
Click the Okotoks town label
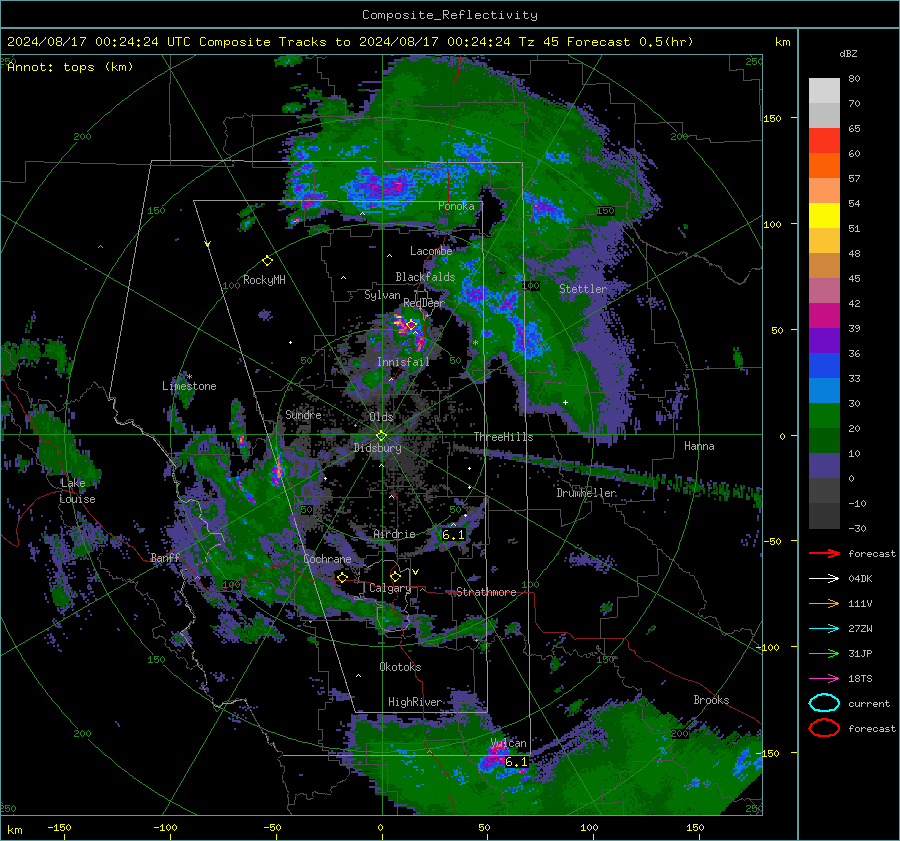click(400, 667)
